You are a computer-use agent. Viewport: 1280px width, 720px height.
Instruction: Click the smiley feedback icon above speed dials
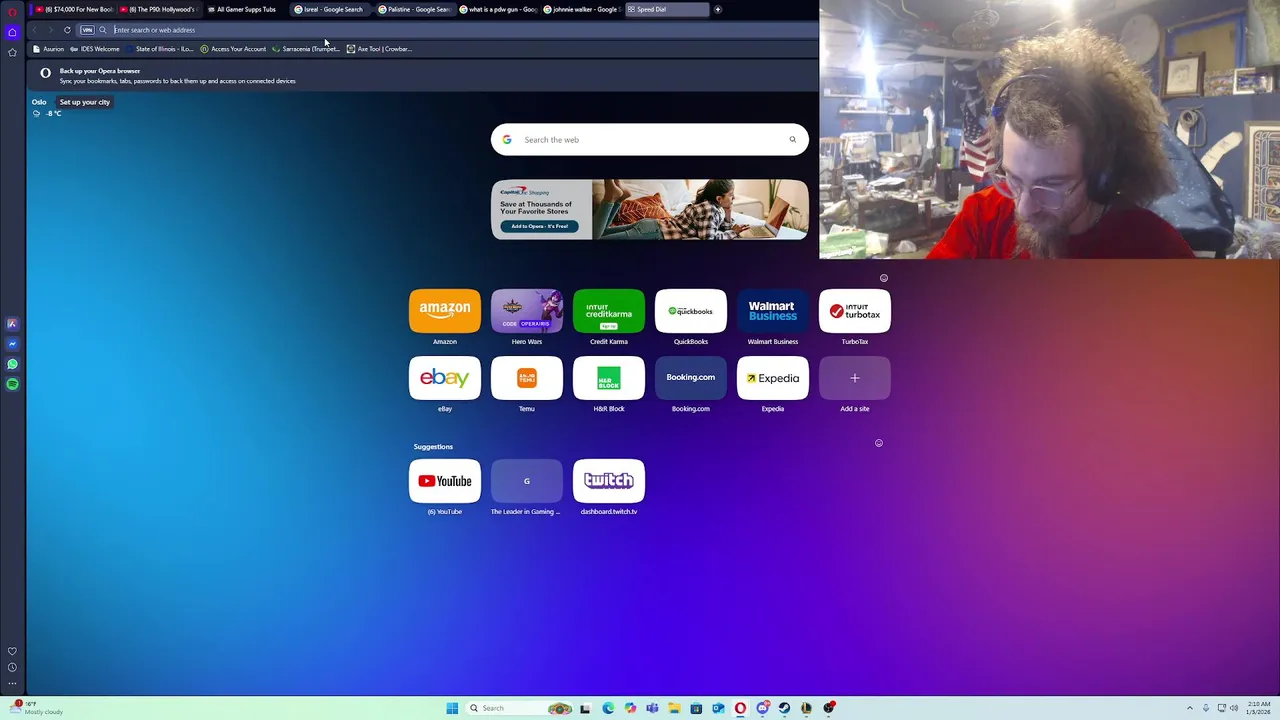click(x=884, y=278)
